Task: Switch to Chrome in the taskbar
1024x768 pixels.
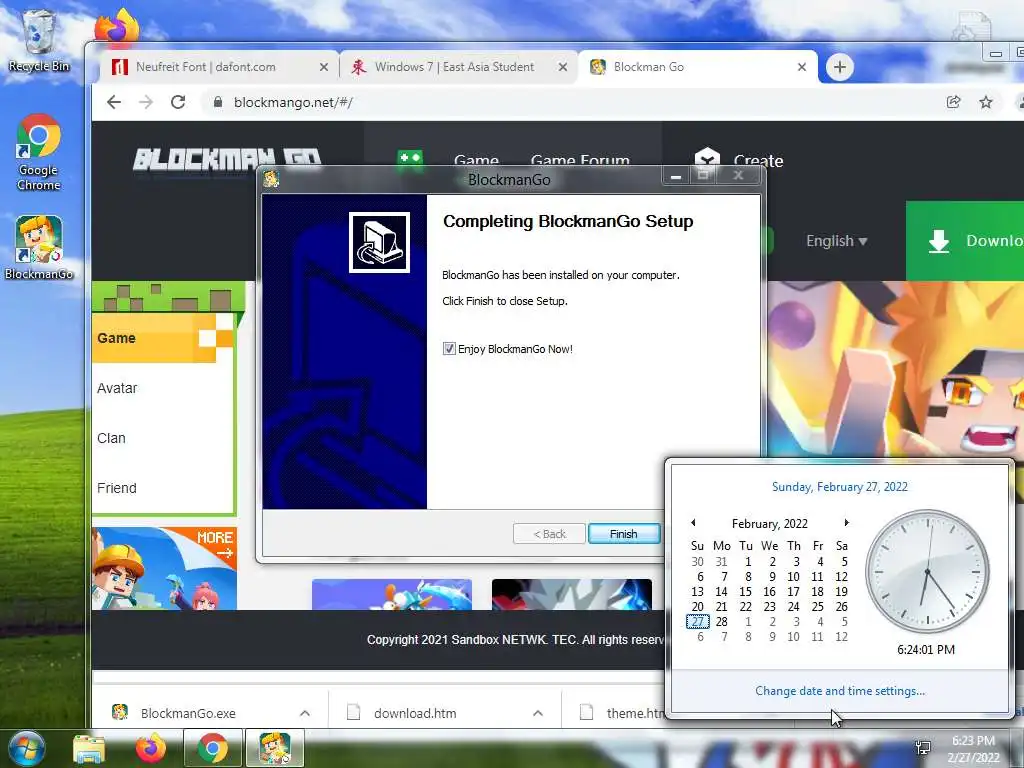Action: (x=212, y=748)
